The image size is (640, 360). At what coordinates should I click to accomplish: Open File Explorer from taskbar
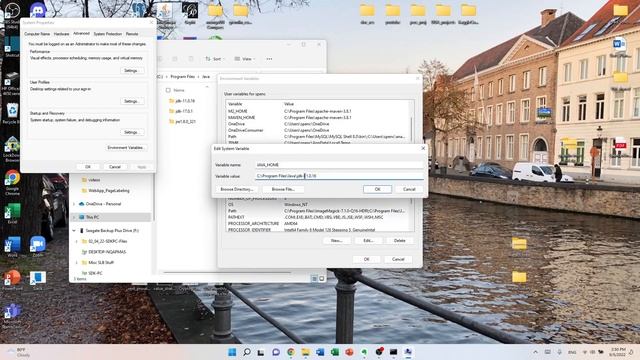(x=305, y=352)
